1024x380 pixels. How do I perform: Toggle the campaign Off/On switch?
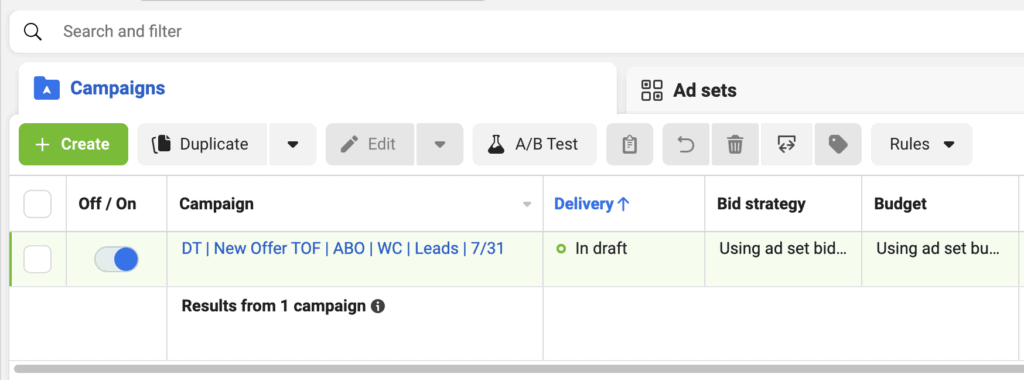click(x=116, y=259)
